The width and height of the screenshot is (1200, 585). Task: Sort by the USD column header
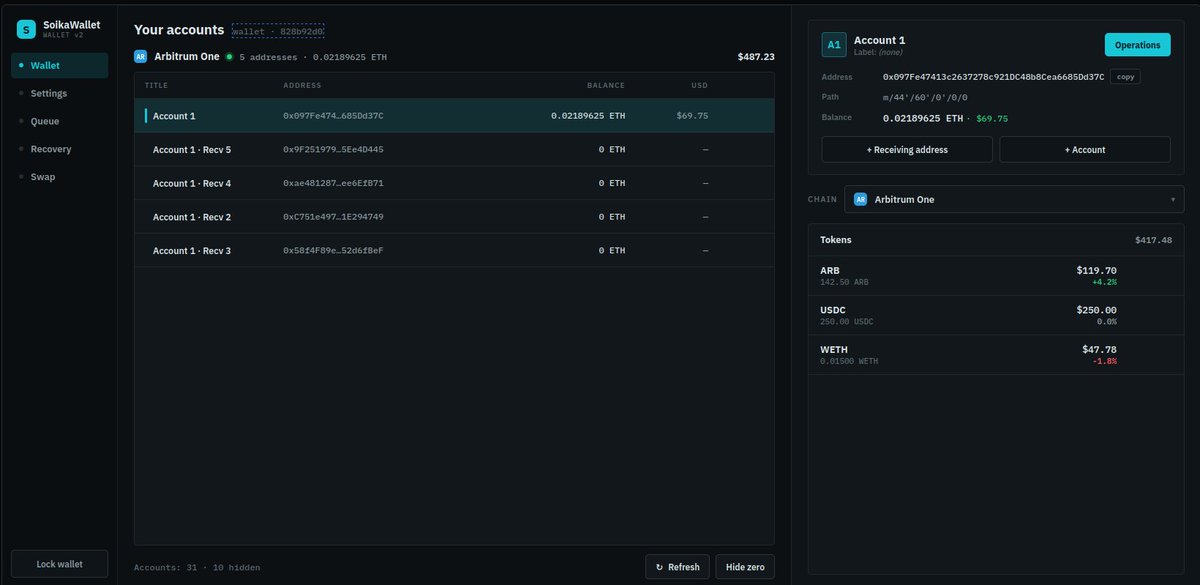click(700, 86)
